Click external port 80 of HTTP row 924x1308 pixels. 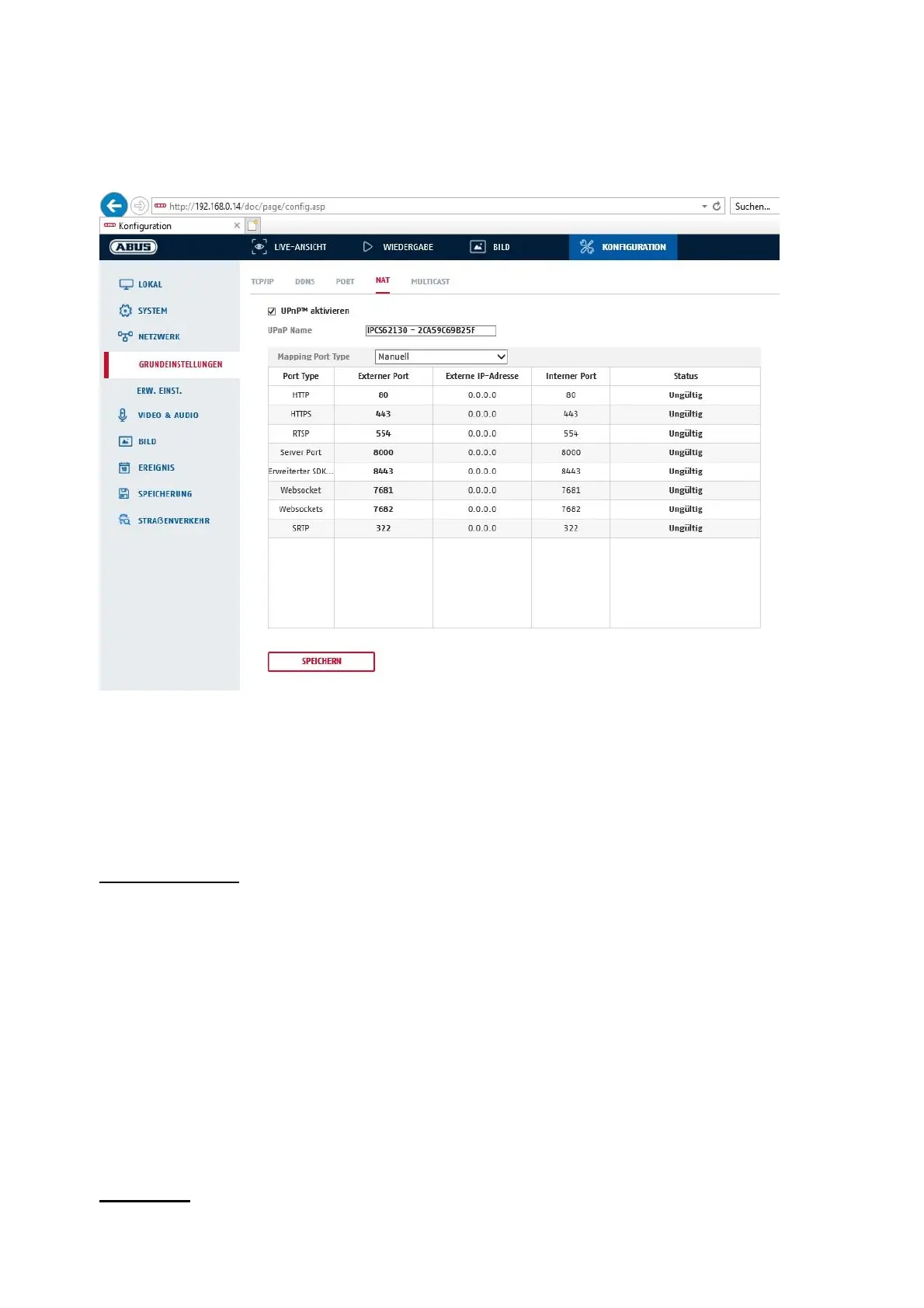point(384,395)
